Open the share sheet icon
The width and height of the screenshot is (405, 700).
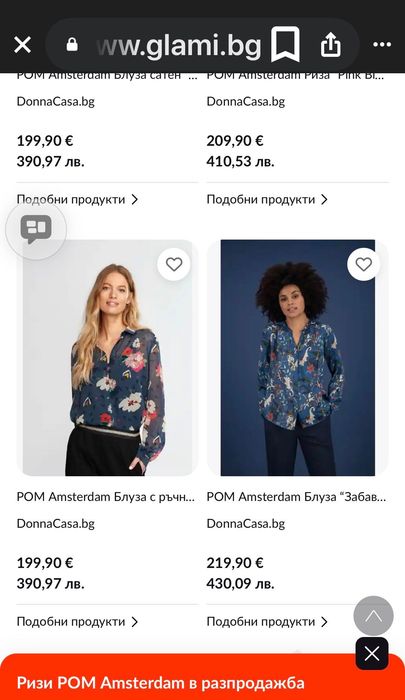(330, 45)
